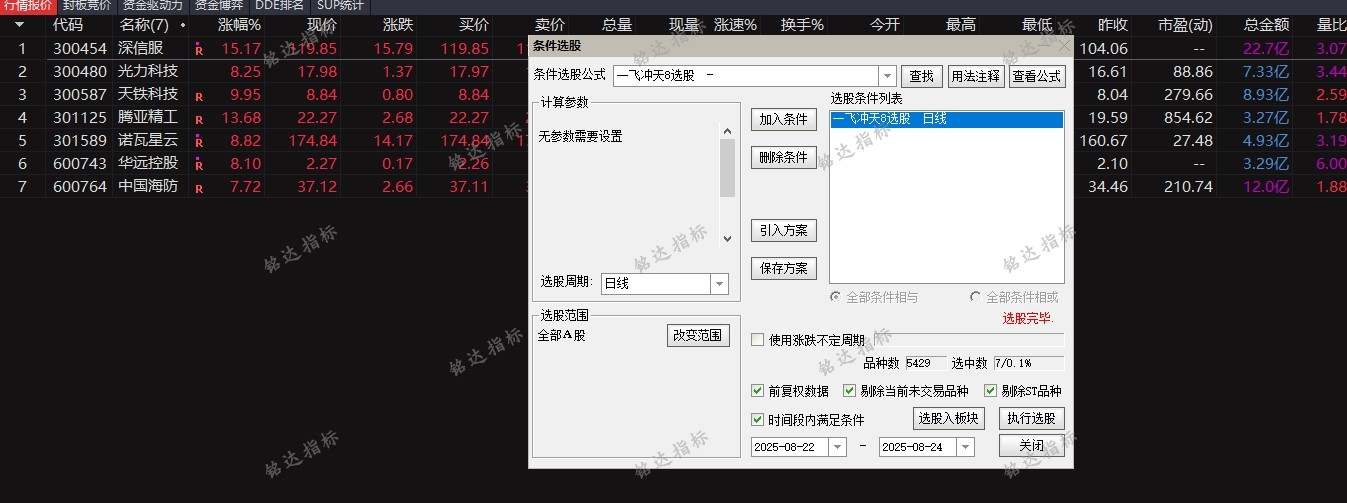The image size is (1347, 503).
Task: Switch to the 封板竞价 tab
Action: [87, 6]
